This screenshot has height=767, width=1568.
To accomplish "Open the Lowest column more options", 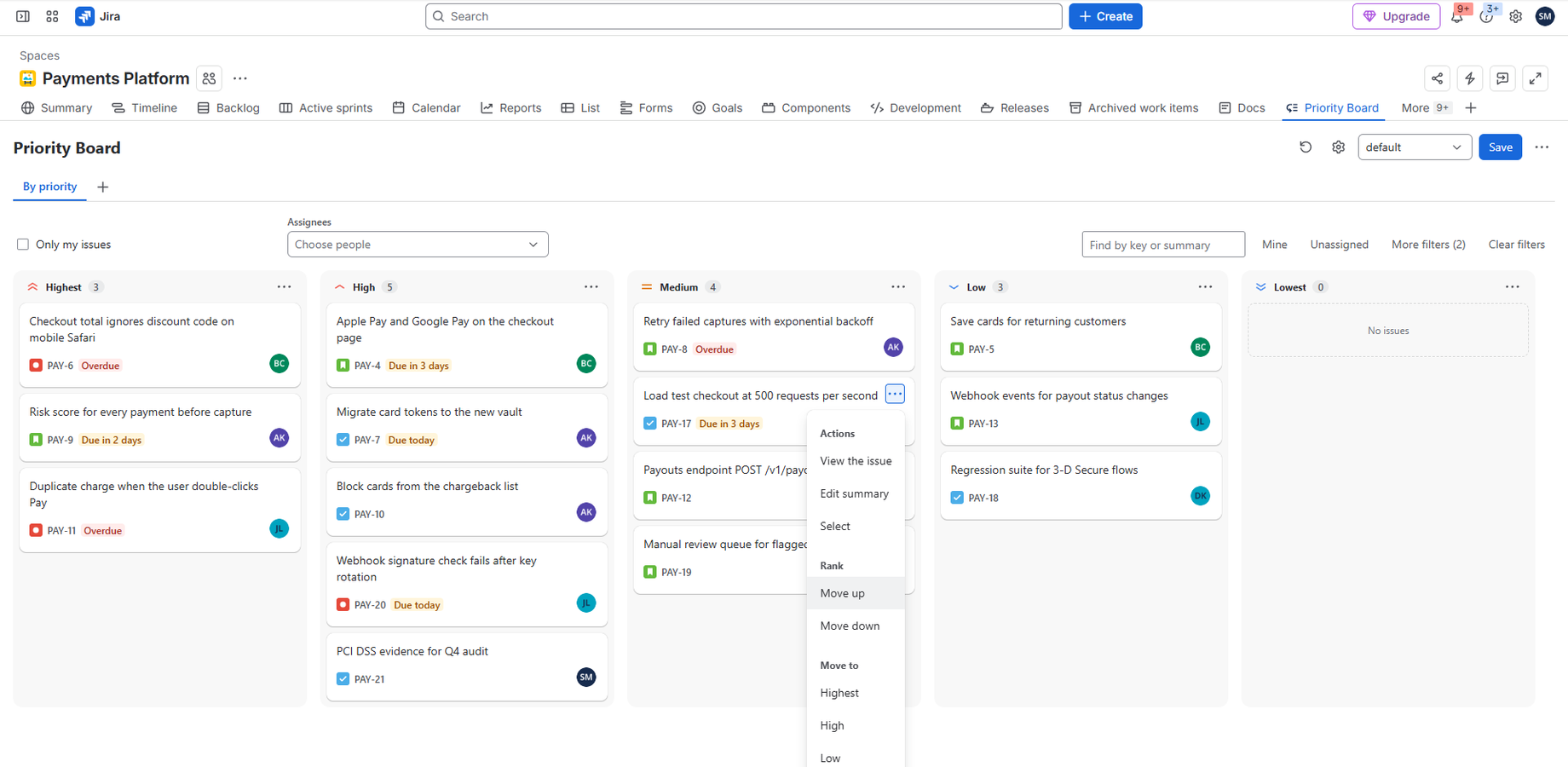I will click(1512, 287).
